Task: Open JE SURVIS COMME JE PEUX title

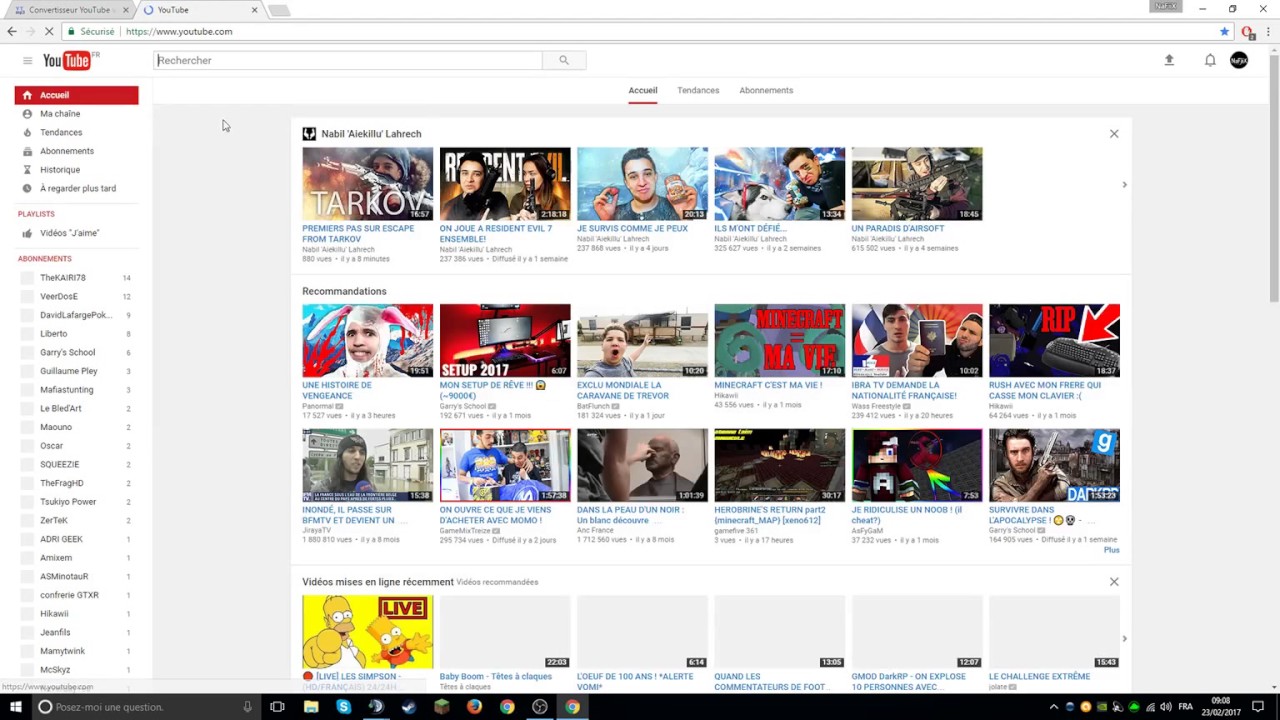Action: pos(632,228)
